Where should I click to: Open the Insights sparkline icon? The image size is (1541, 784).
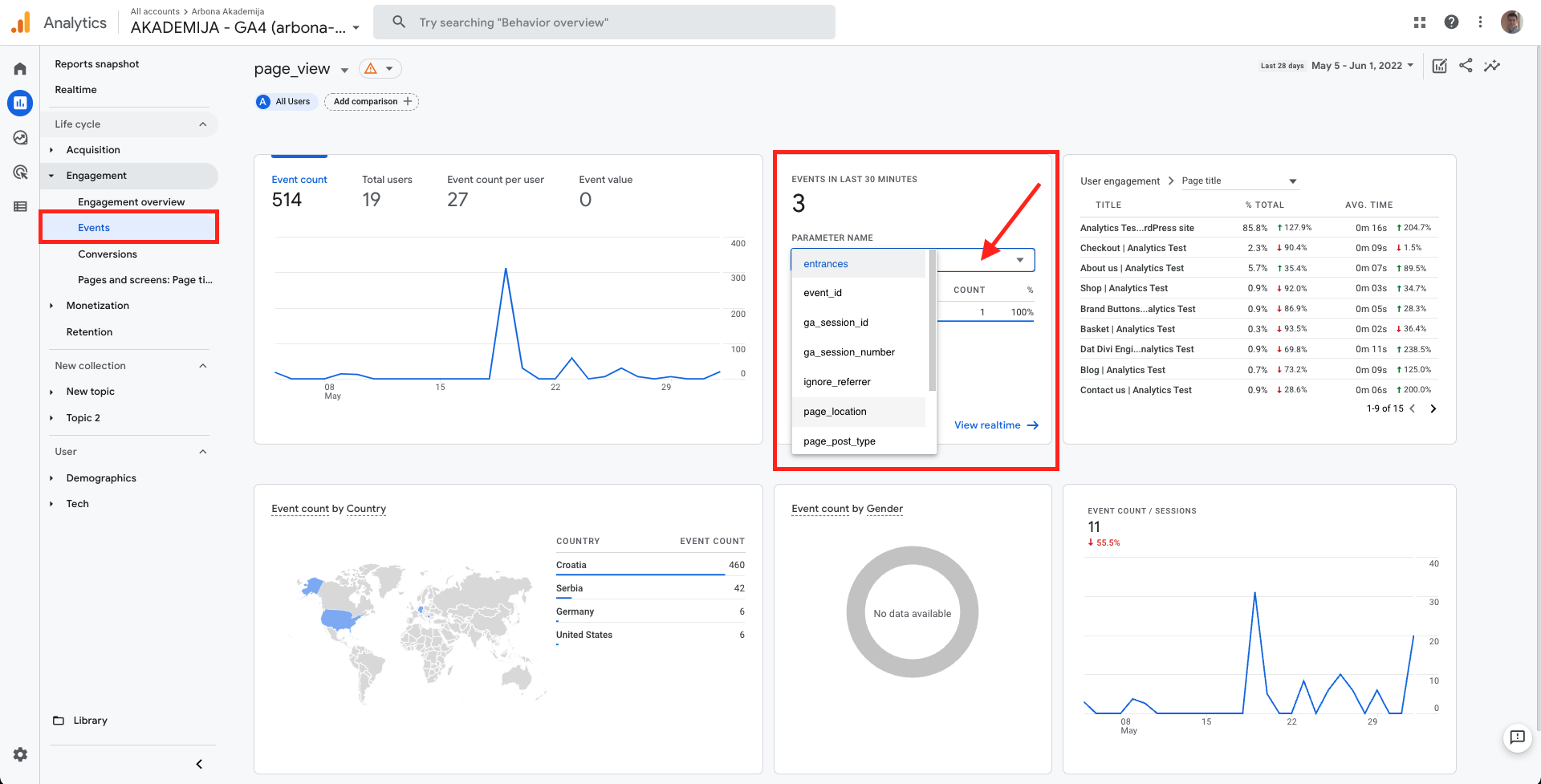point(1492,66)
